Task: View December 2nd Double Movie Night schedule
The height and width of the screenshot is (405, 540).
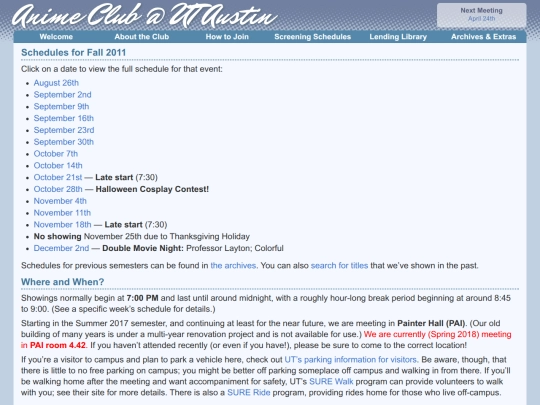Action: [61, 248]
